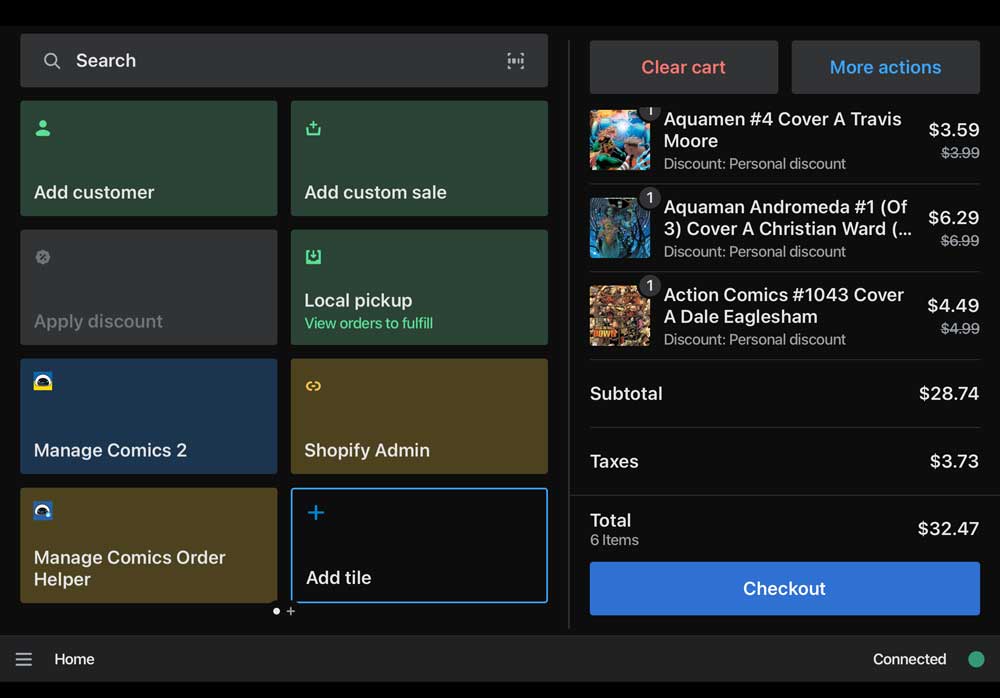Click the 6 Items count
Image resolution: width=1000 pixels, height=698 pixels.
pyautogui.click(x=614, y=540)
